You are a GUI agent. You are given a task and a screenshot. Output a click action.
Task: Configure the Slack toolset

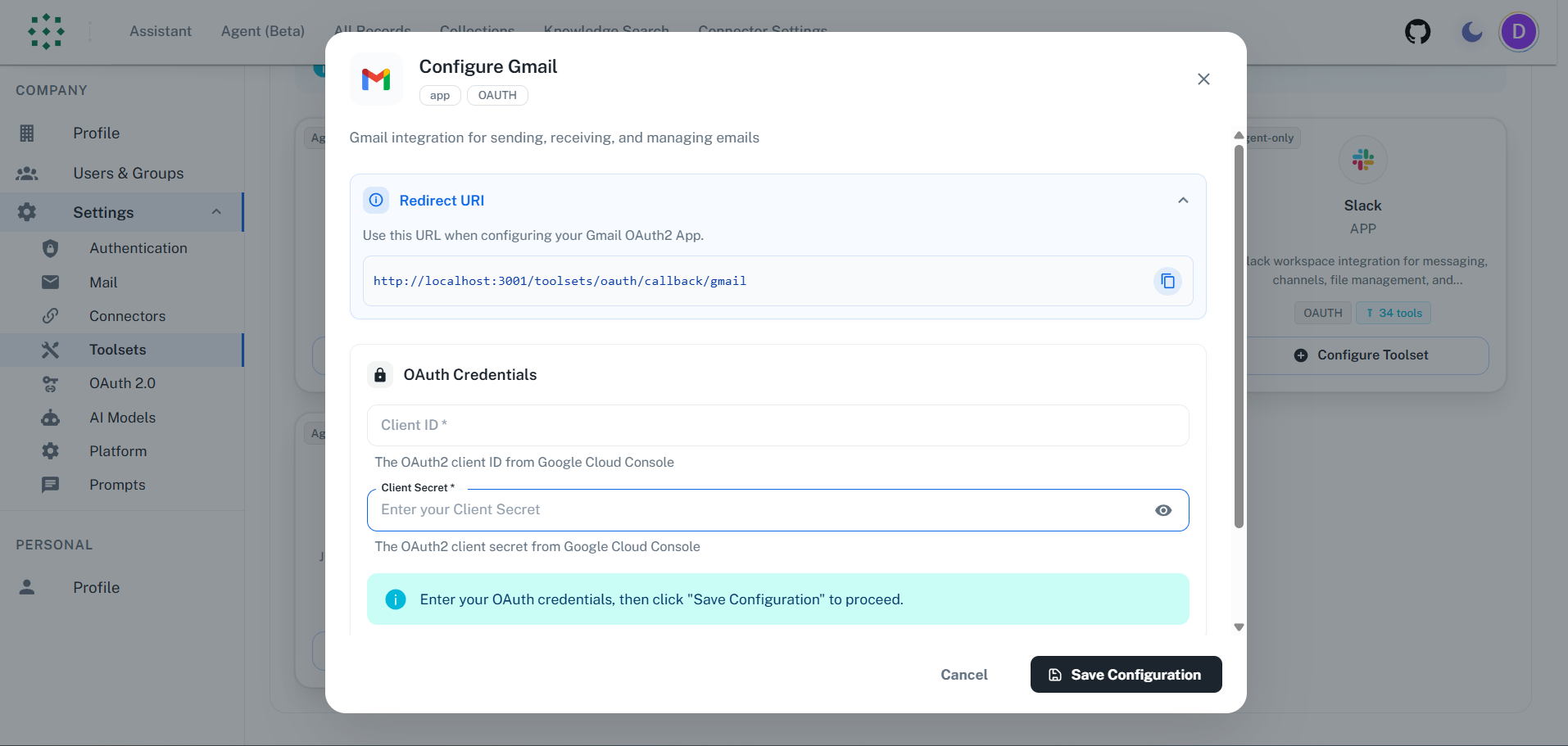[1362, 355]
